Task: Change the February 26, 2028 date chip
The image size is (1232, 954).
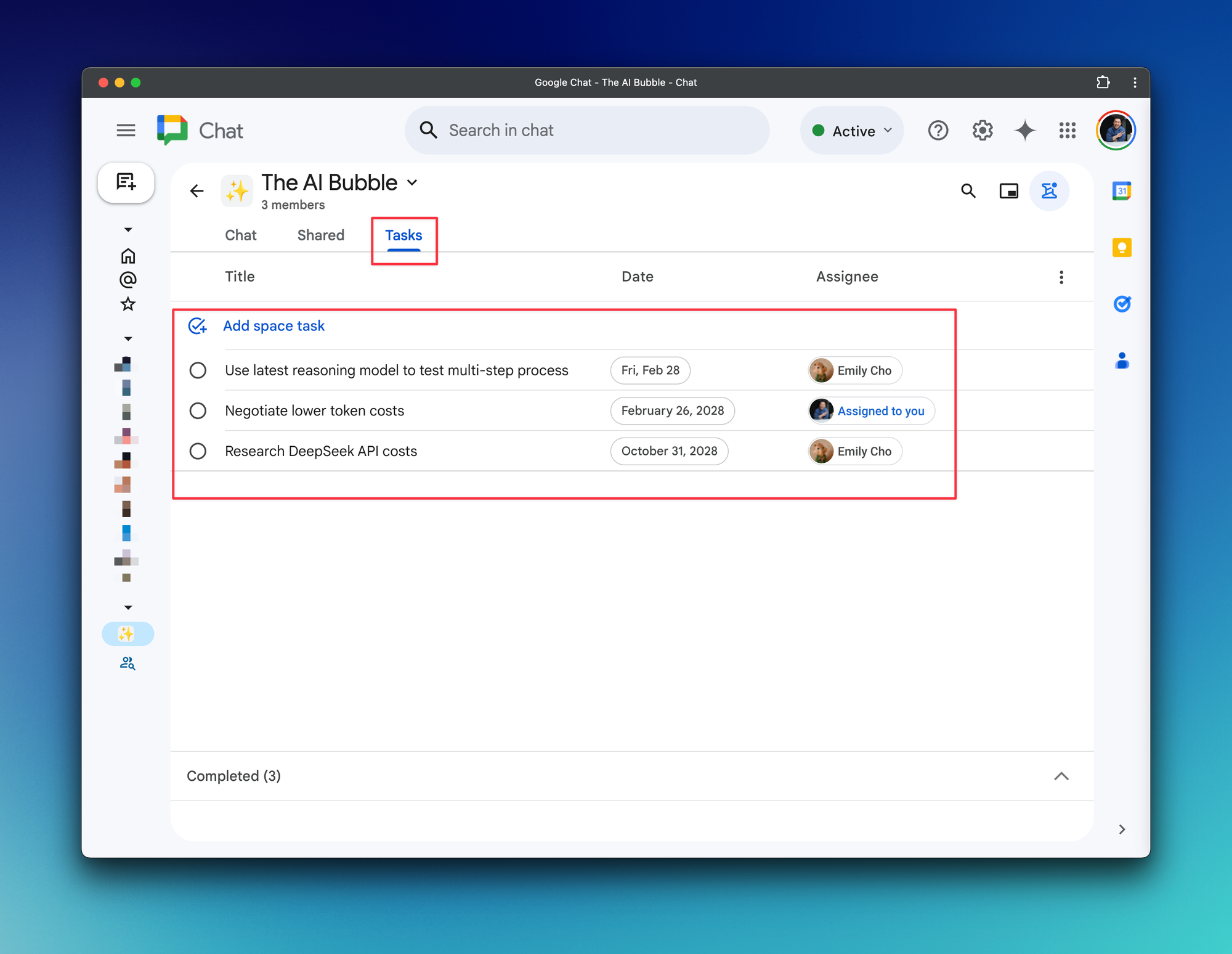Action: 672,411
